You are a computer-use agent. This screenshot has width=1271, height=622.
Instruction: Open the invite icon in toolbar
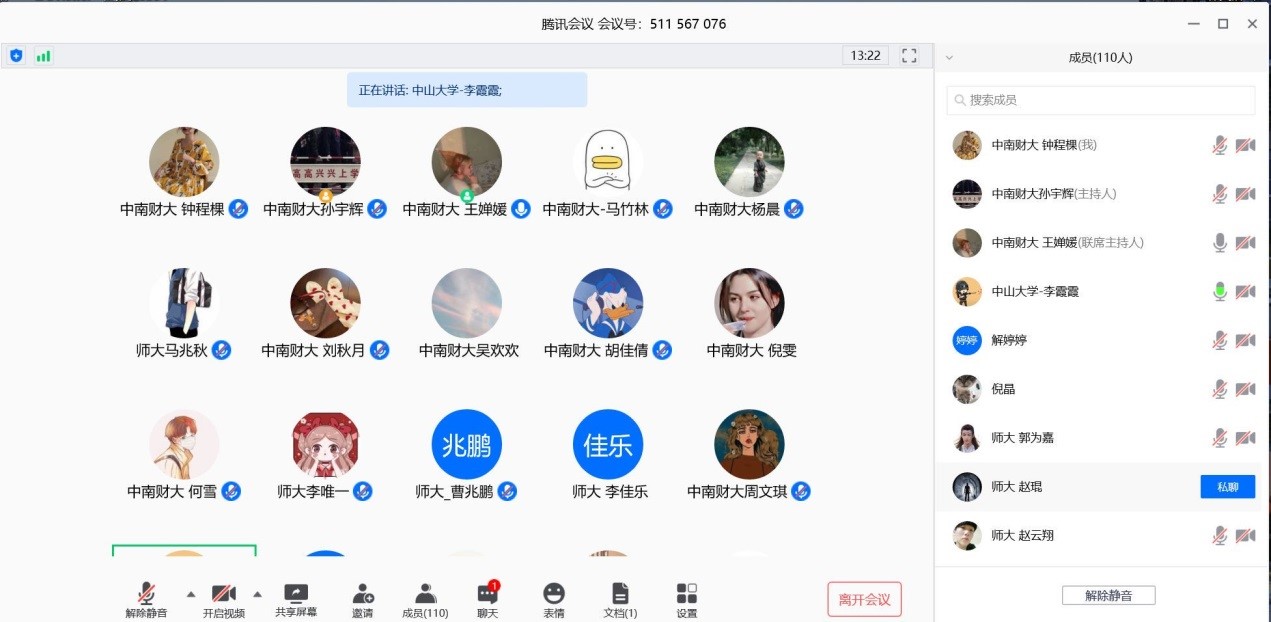pos(363,601)
